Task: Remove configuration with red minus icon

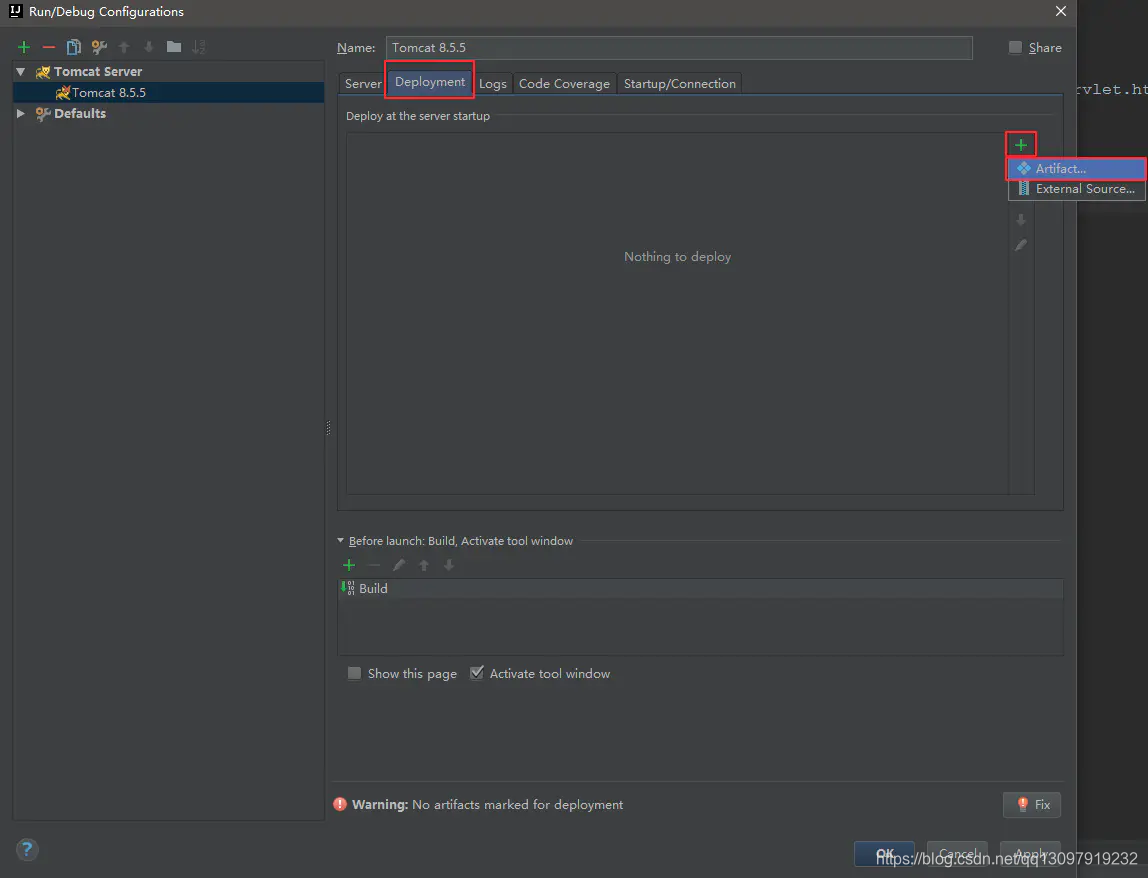Action: (x=48, y=48)
